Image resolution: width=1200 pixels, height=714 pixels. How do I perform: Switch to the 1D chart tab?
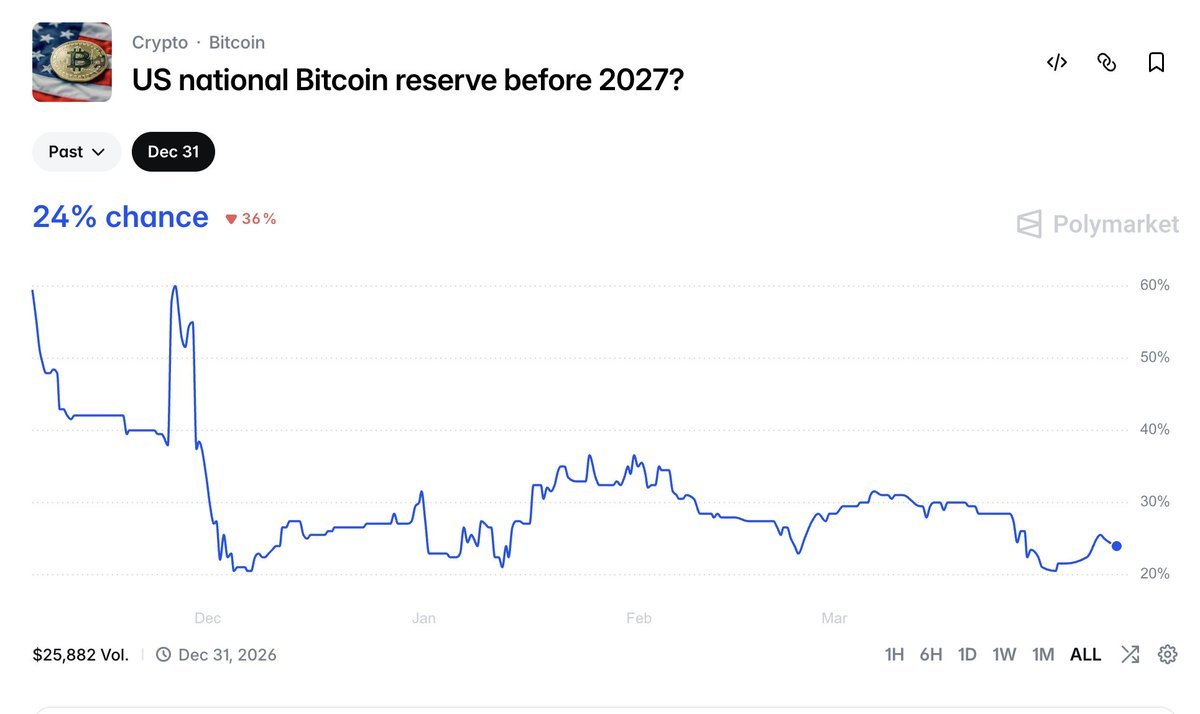tap(967, 654)
